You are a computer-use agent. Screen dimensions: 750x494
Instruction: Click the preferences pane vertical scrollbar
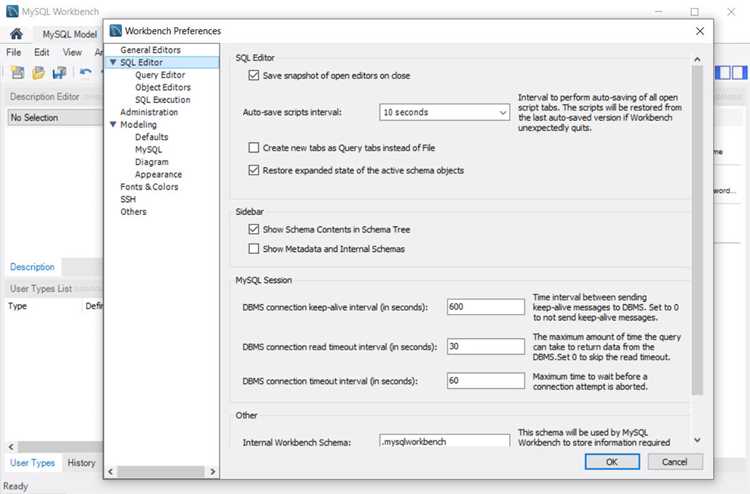pos(697,231)
